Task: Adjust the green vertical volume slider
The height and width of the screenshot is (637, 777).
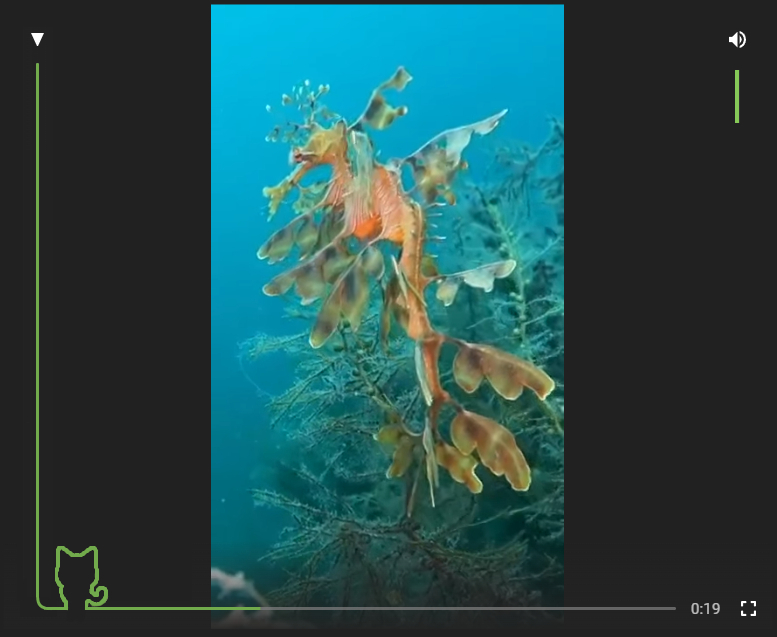Action: 737,96
